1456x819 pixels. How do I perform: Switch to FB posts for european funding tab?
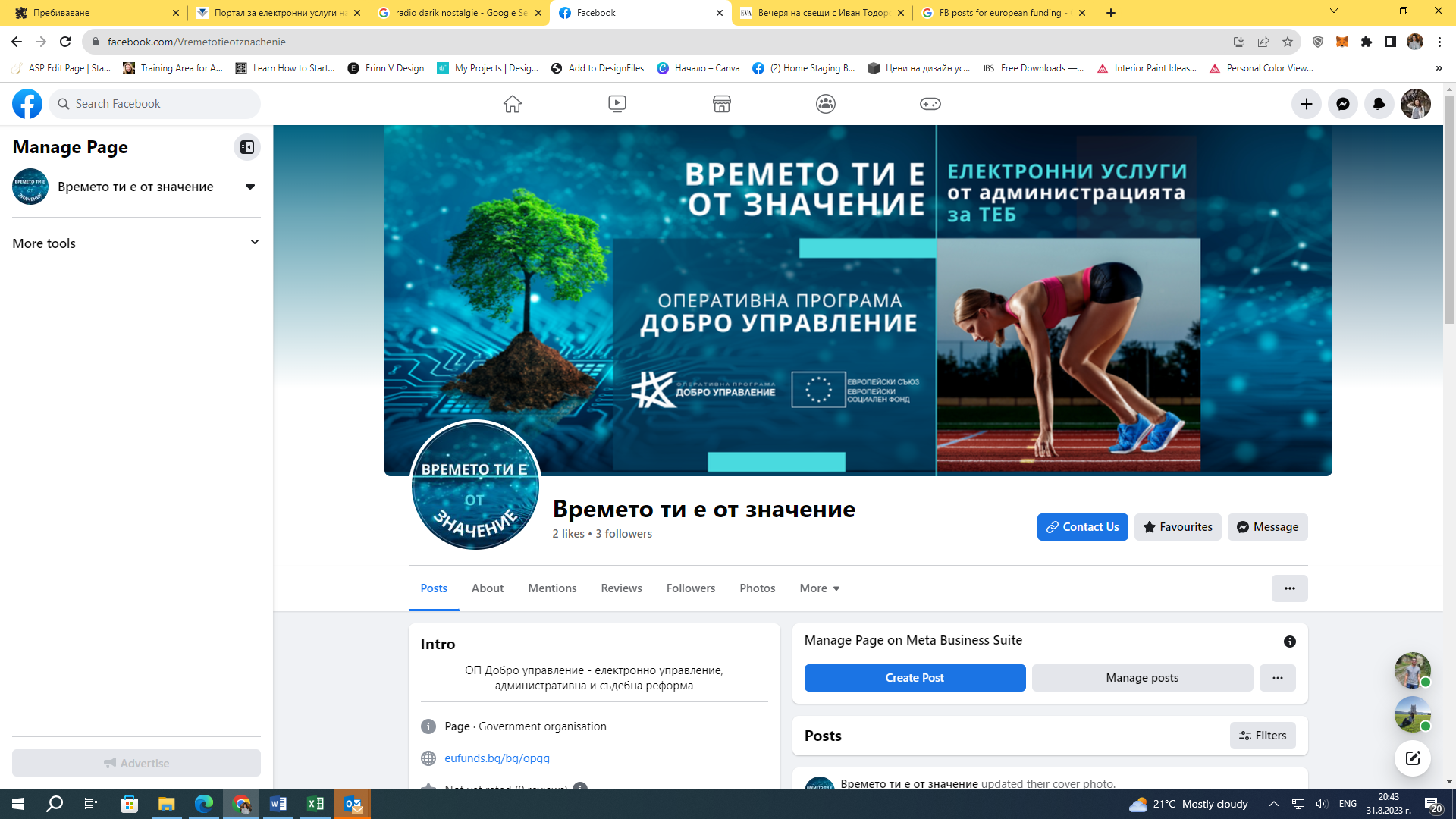1002,13
